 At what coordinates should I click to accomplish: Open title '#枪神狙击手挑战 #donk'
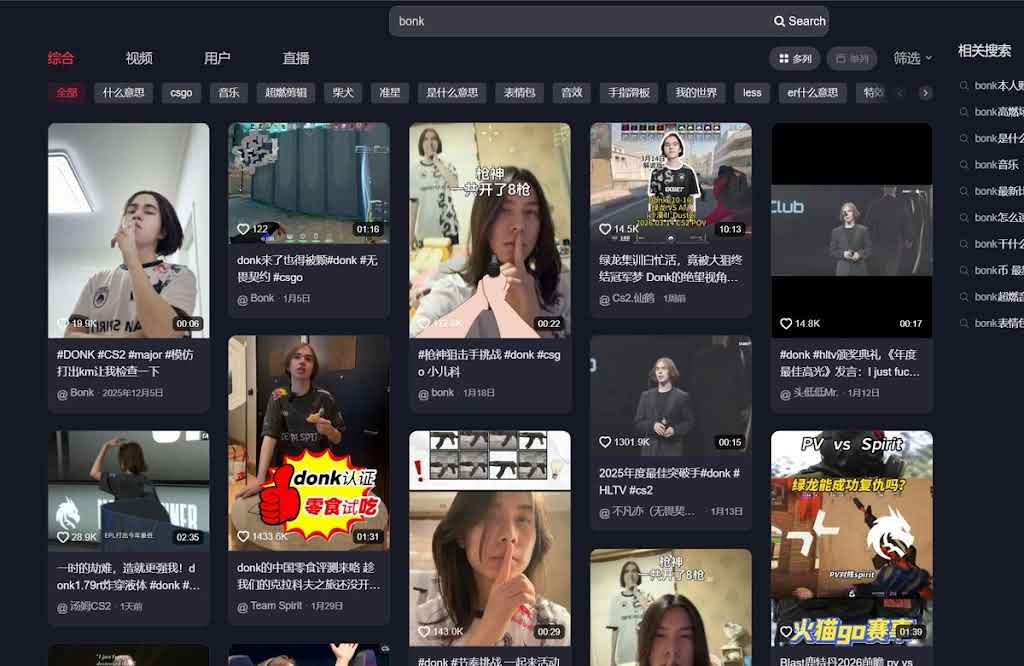coord(488,363)
